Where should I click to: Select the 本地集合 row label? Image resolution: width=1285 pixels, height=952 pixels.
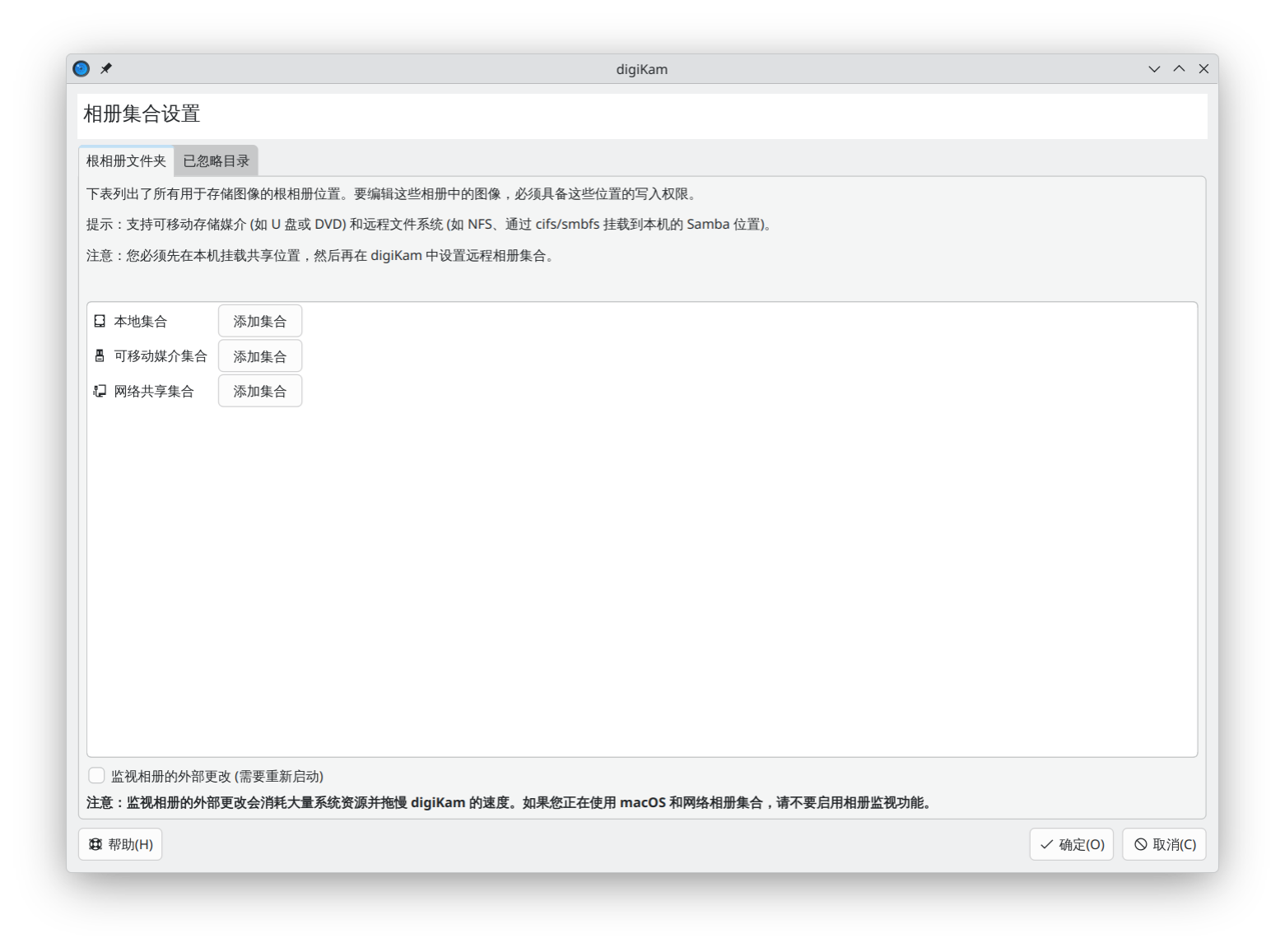click(x=141, y=321)
